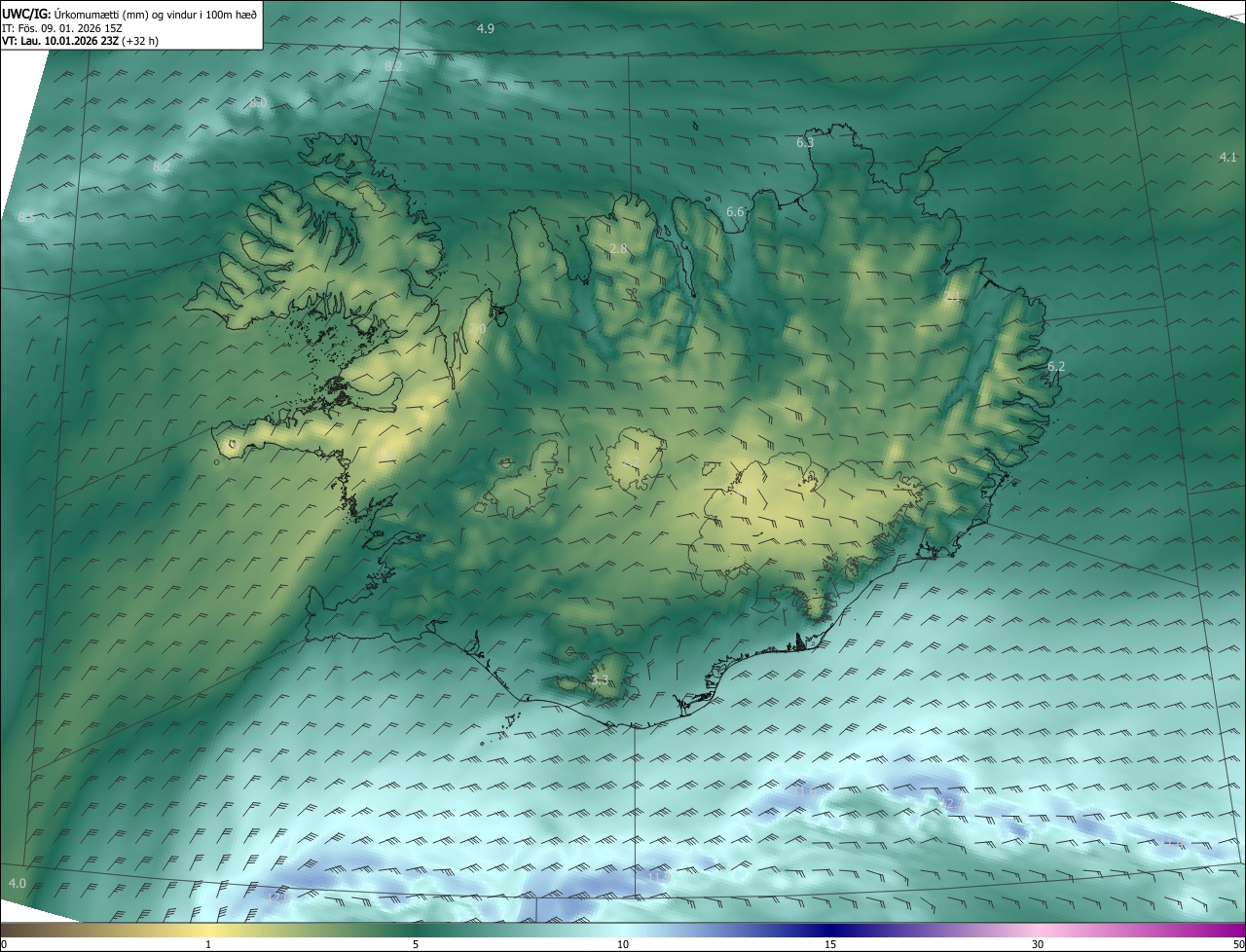1246x952 pixels.
Task: Click the 3.3 value label on the map
Action: (600, 680)
